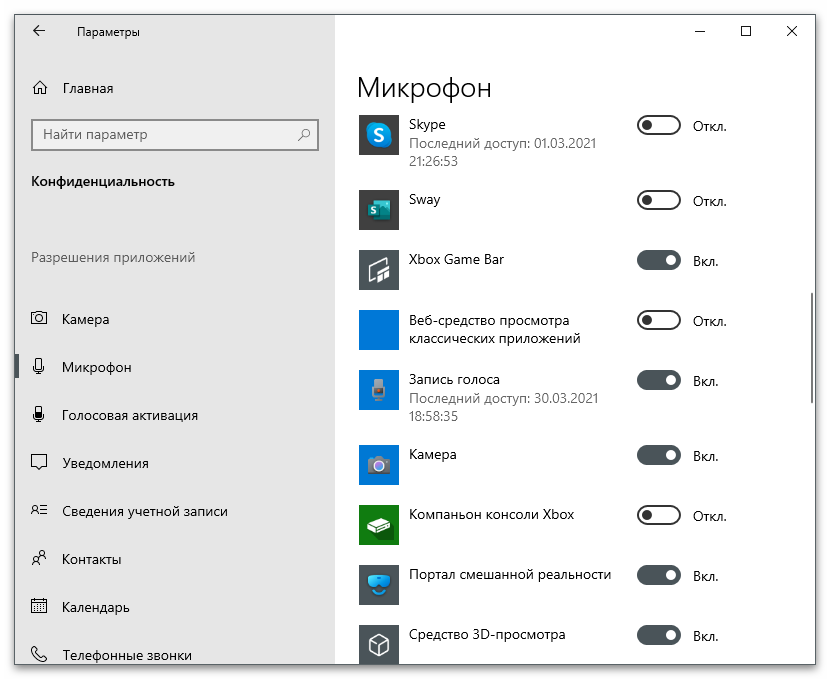Click the Sway app icon

tap(378, 210)
